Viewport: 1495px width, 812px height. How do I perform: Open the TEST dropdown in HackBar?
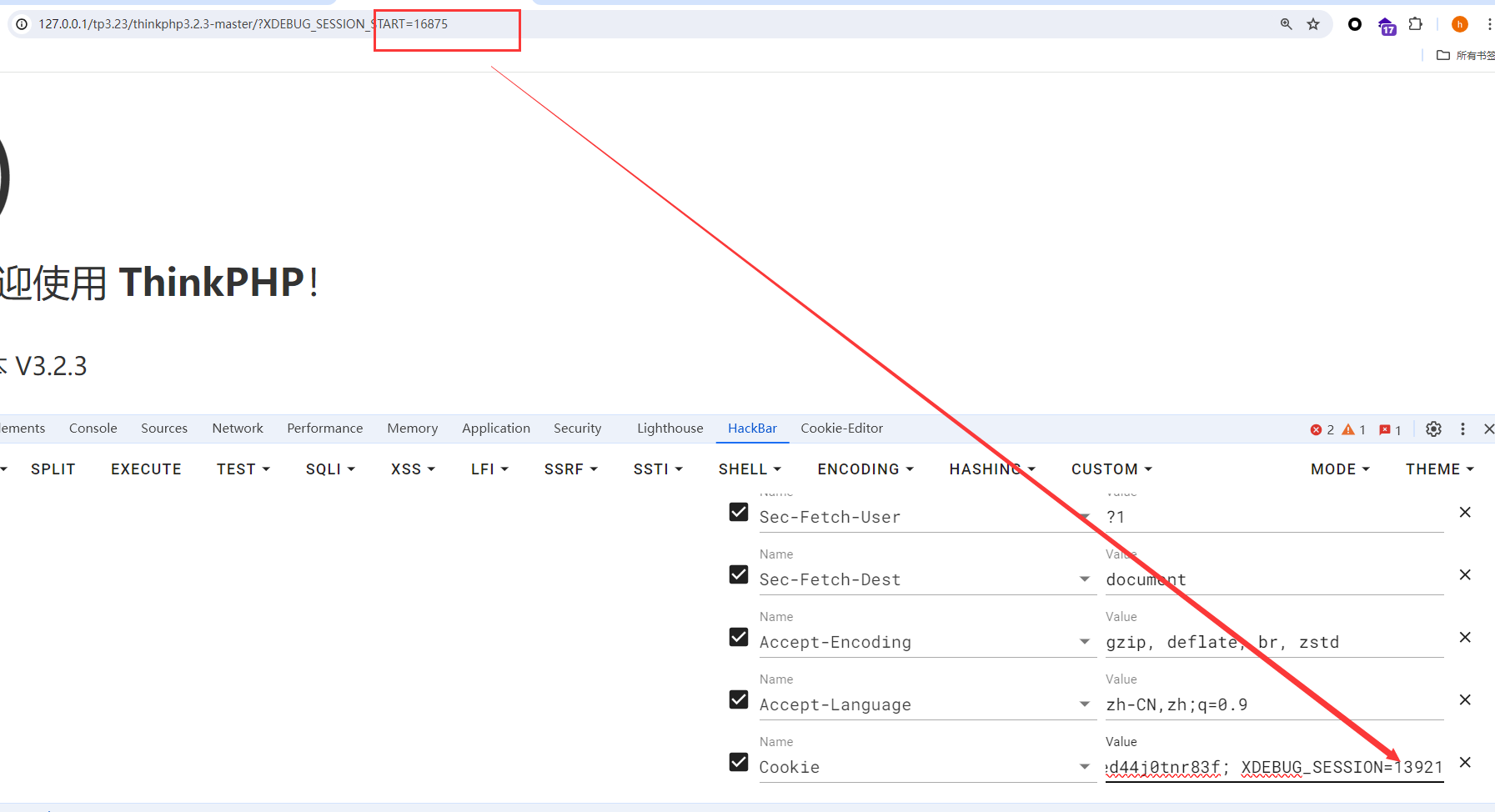coord(243,469)
